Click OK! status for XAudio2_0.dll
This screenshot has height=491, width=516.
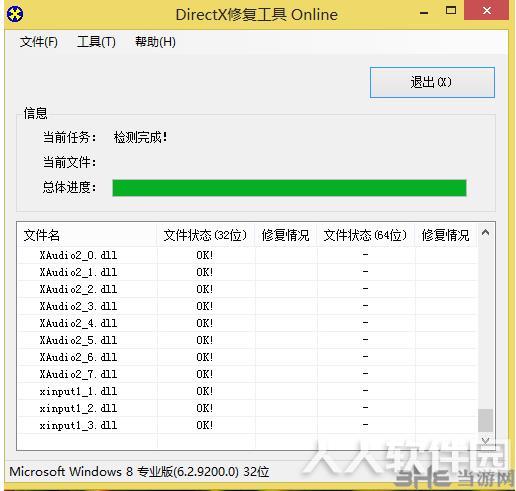(204, 255)
